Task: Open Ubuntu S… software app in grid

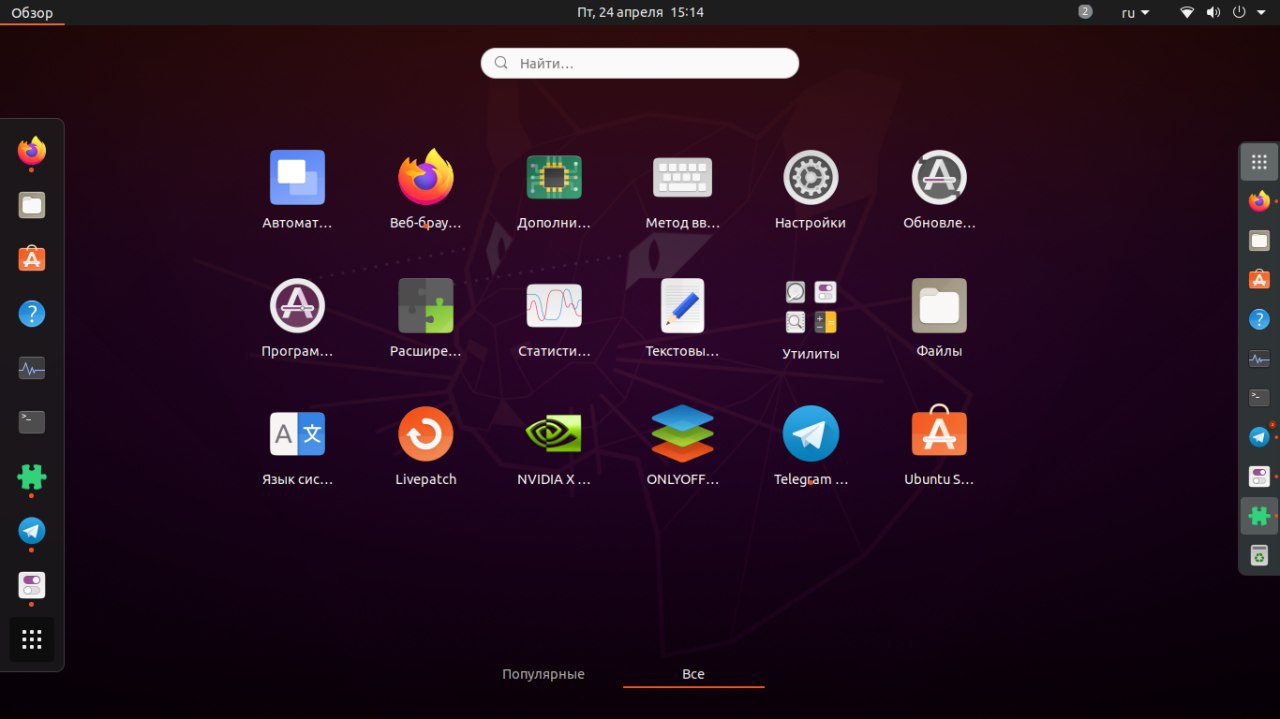Action: (x=939, y=432)
